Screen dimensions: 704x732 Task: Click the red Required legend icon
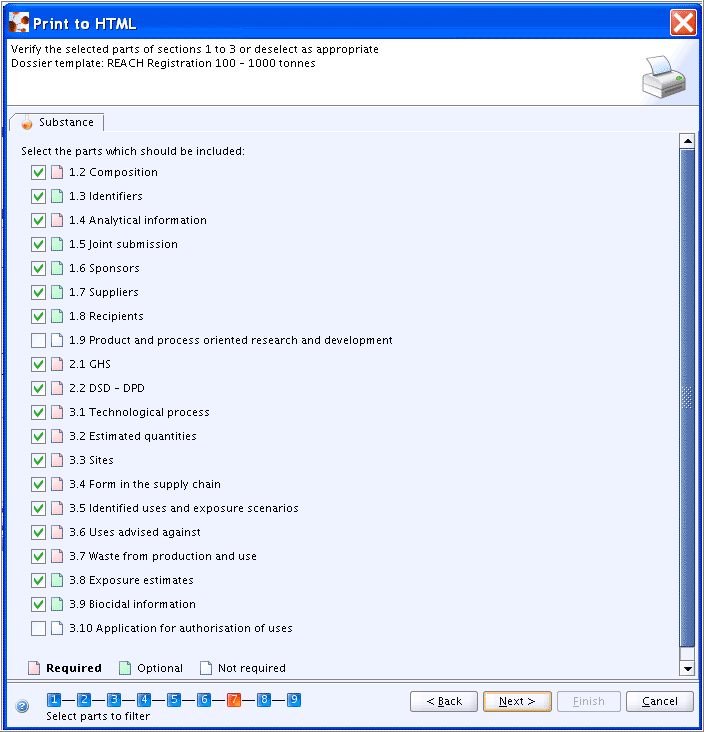pos(34,668)
